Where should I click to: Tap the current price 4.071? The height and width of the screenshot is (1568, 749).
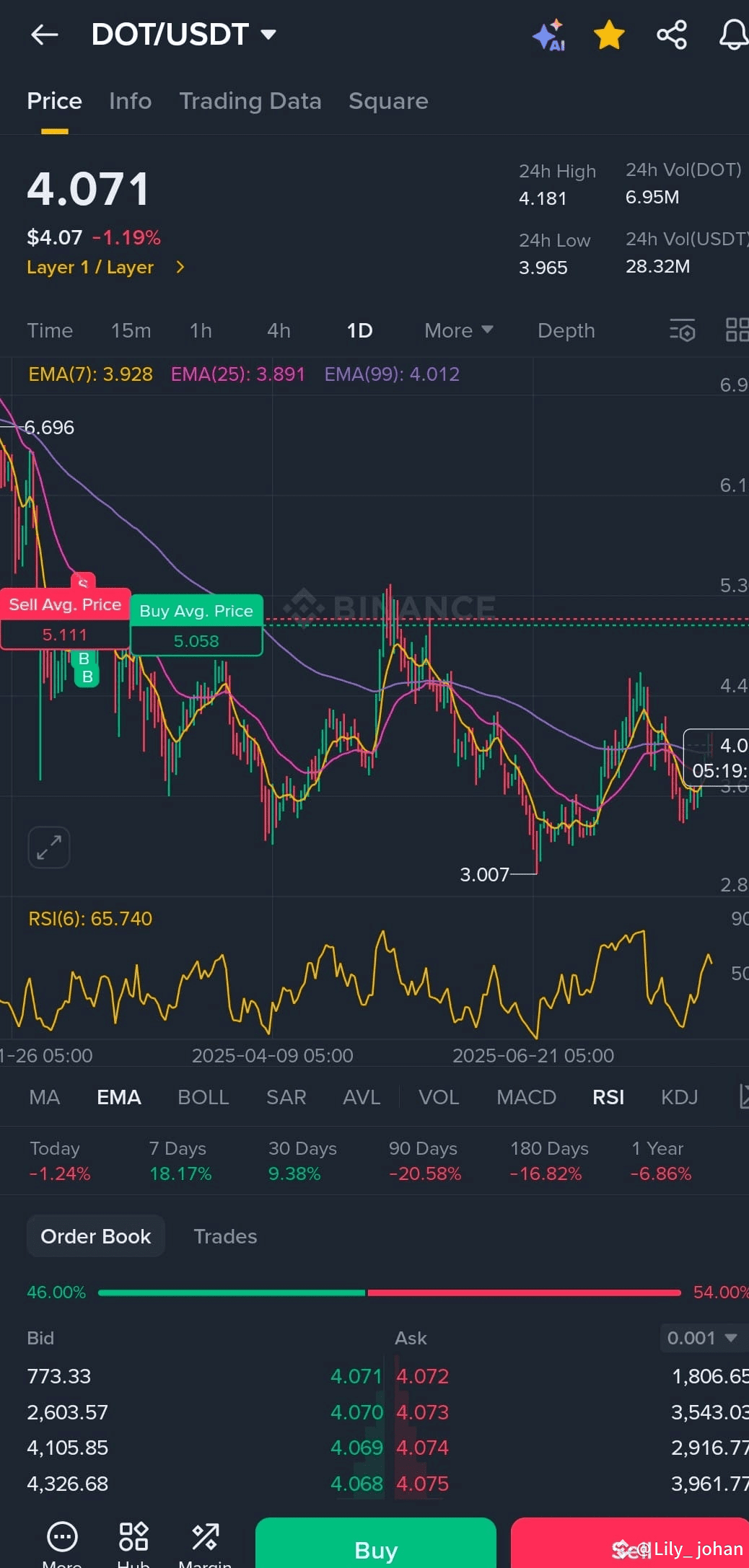[88, 189]
